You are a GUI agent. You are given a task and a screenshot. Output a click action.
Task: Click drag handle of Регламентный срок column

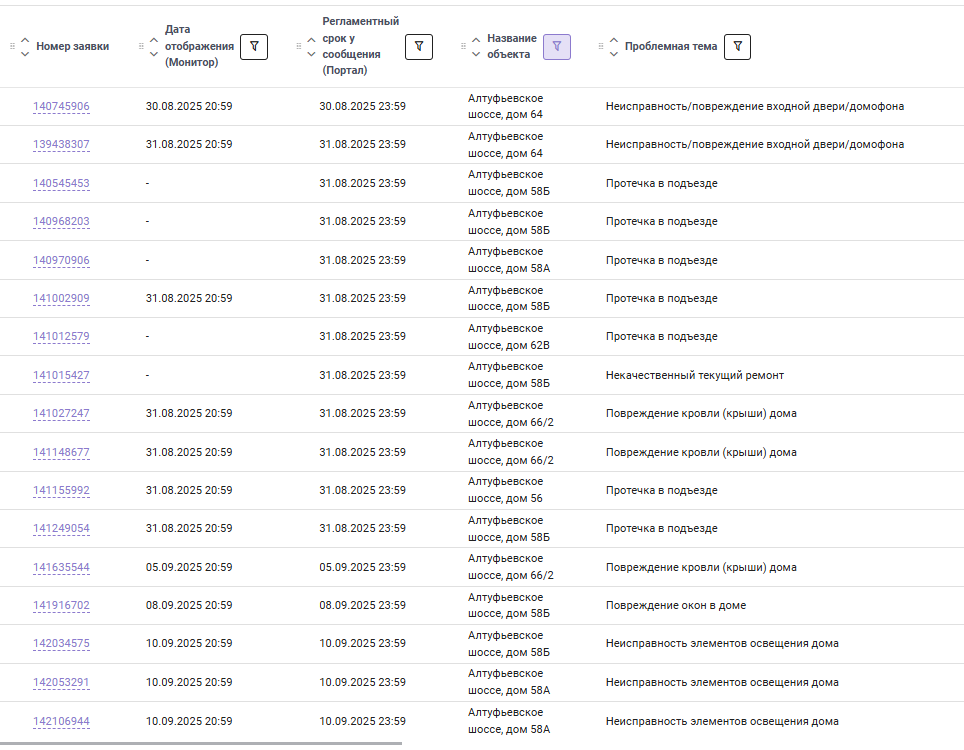click(299, 46)
